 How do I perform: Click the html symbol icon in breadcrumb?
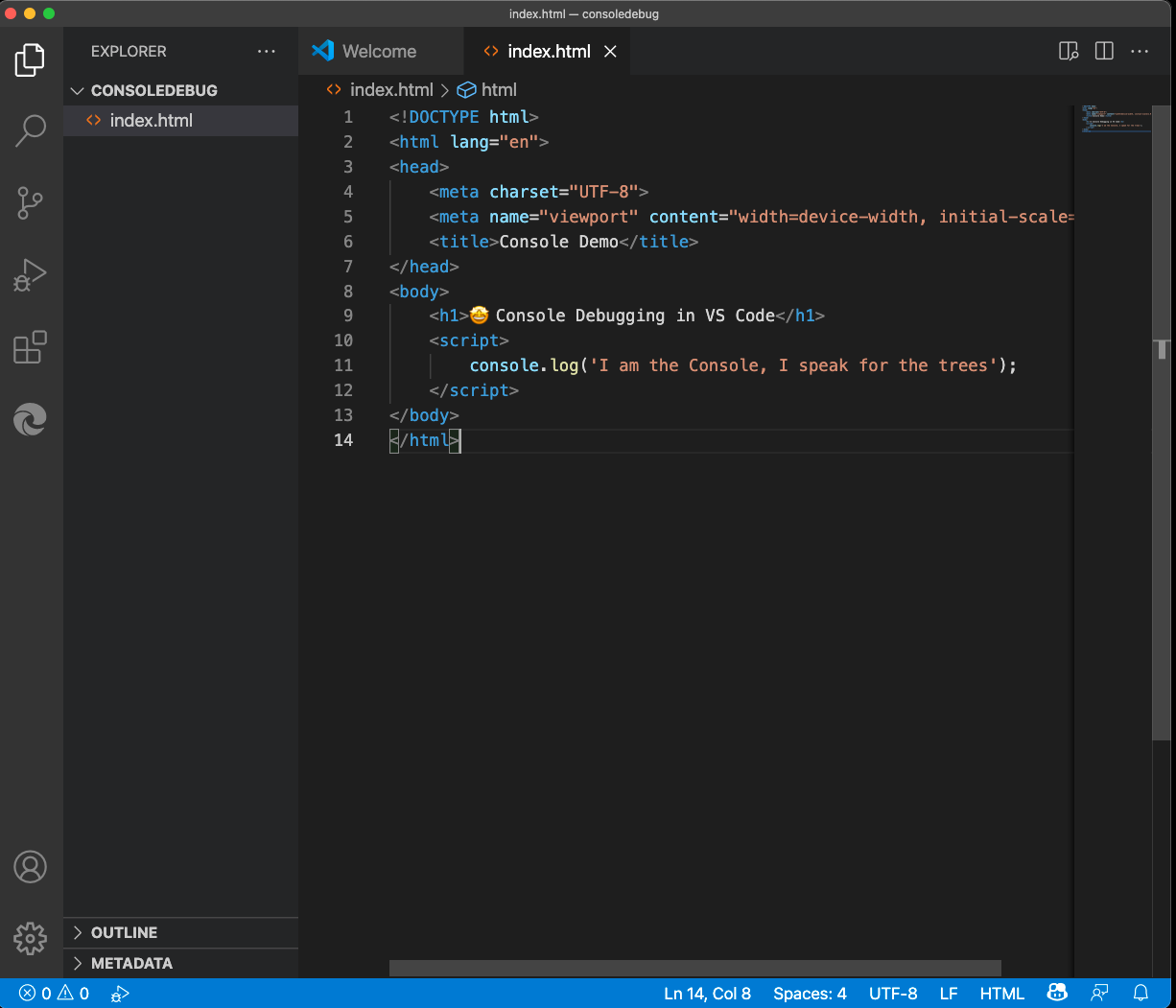[466, 90]
